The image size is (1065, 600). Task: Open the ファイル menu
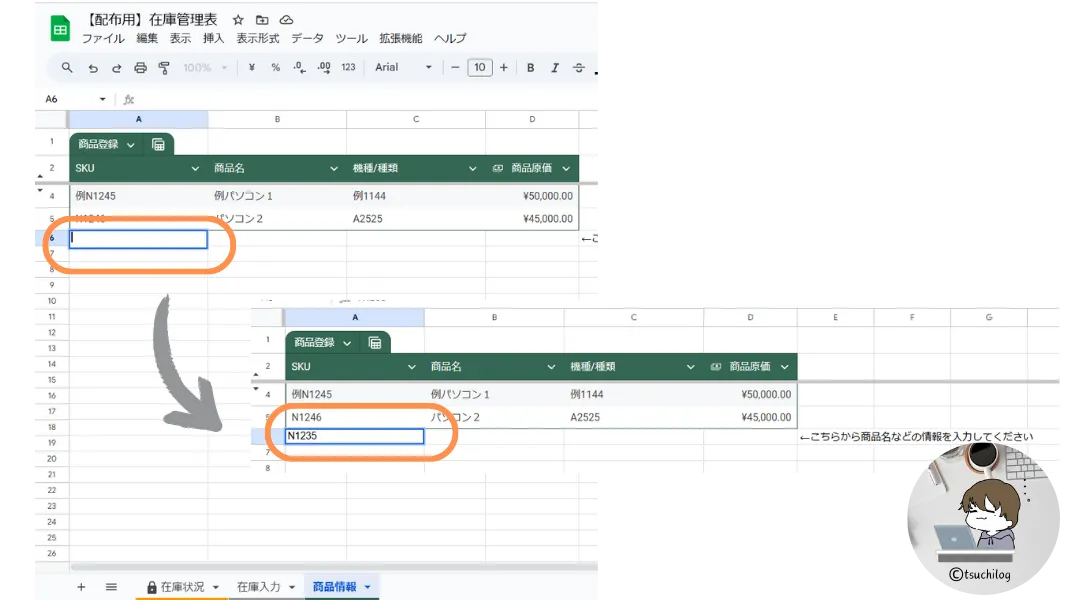(103, 39)
